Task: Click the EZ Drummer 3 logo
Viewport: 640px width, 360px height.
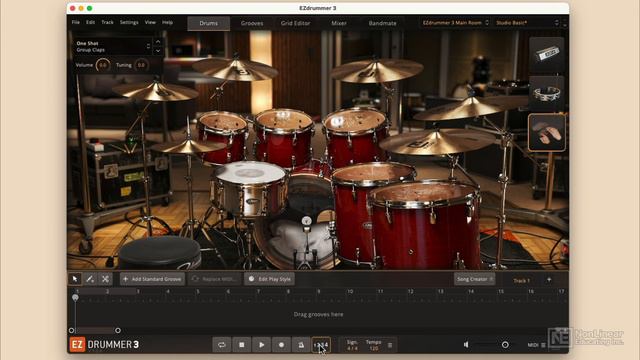Action: click(x=104, y=345)
